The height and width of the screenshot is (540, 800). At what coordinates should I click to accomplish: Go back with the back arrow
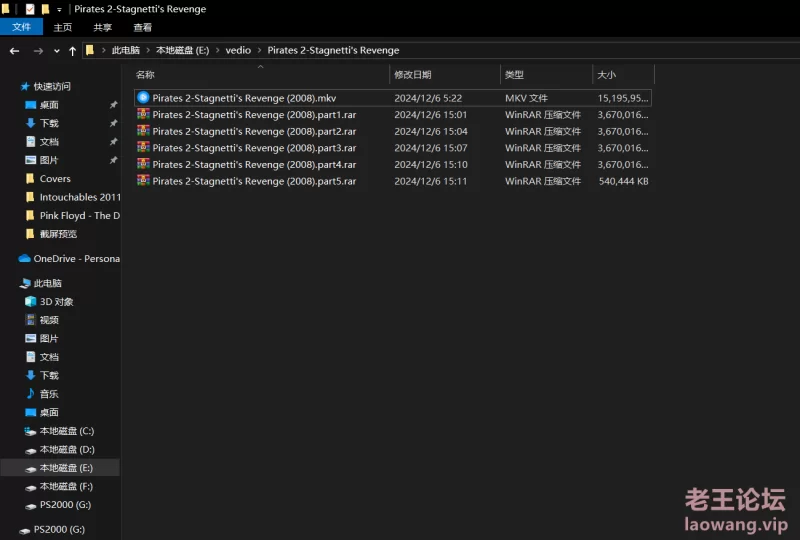(14, 51)
